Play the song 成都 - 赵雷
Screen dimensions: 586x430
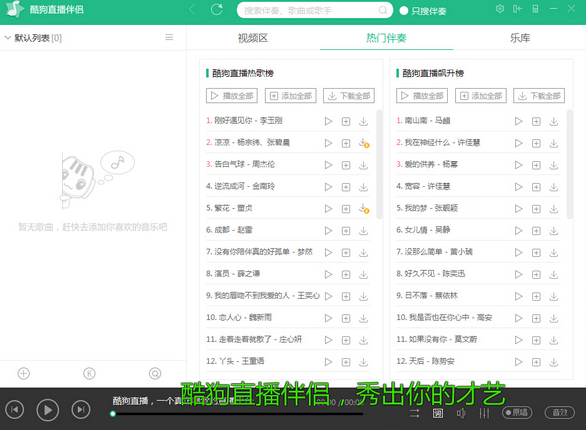(328, 231)
